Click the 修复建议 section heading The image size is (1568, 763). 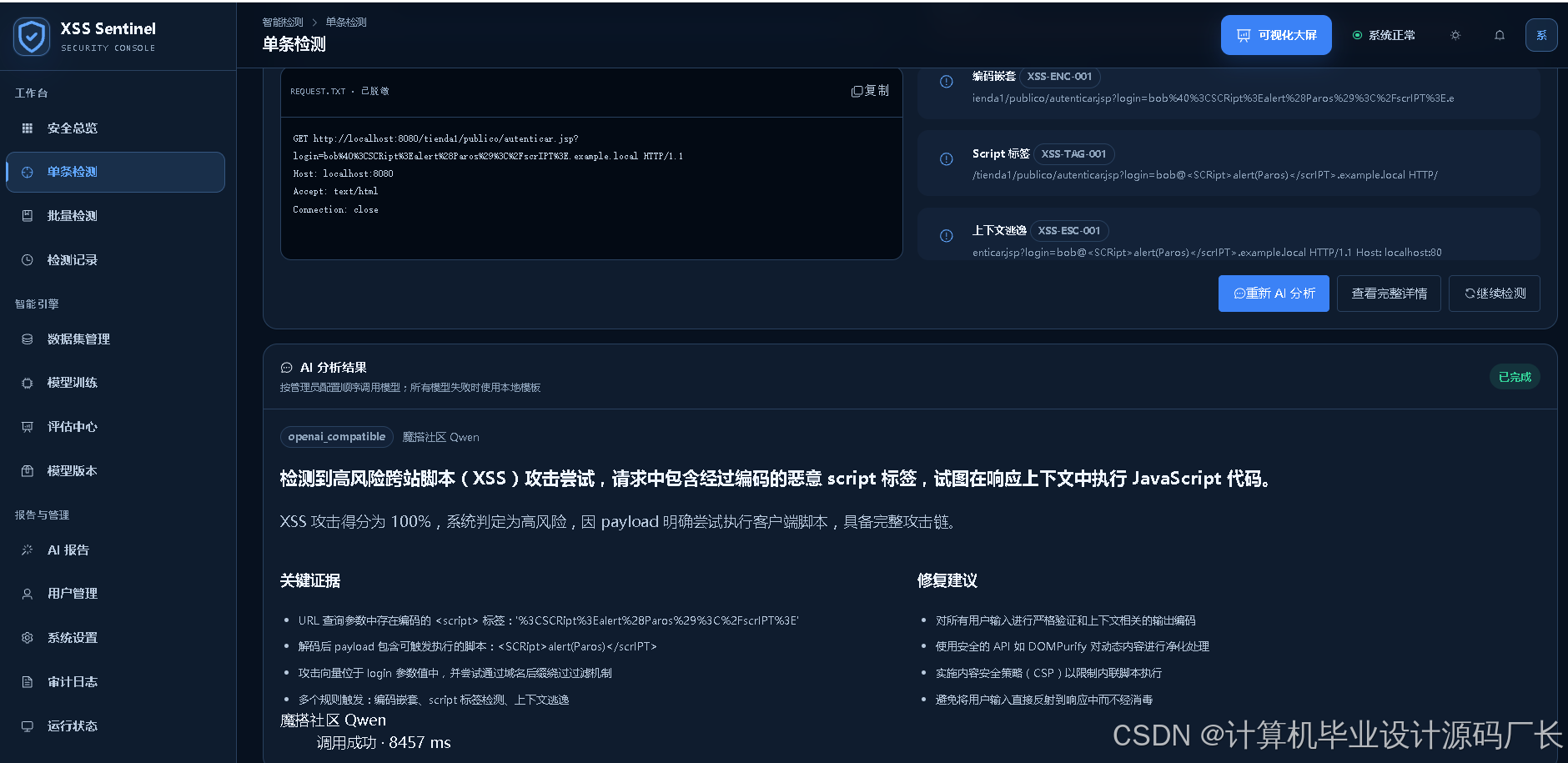click(947, 581)
